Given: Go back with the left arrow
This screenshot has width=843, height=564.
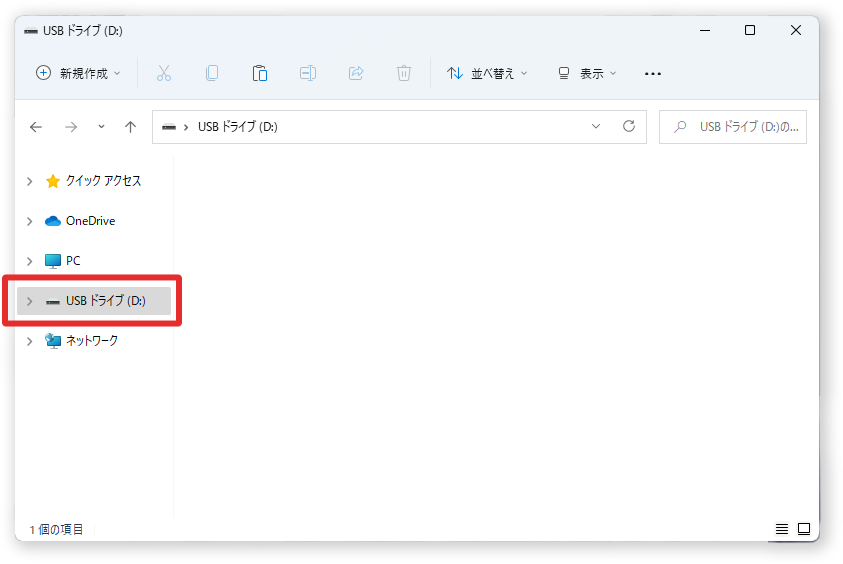Looking at the screenshot, I should coord(36,127).
